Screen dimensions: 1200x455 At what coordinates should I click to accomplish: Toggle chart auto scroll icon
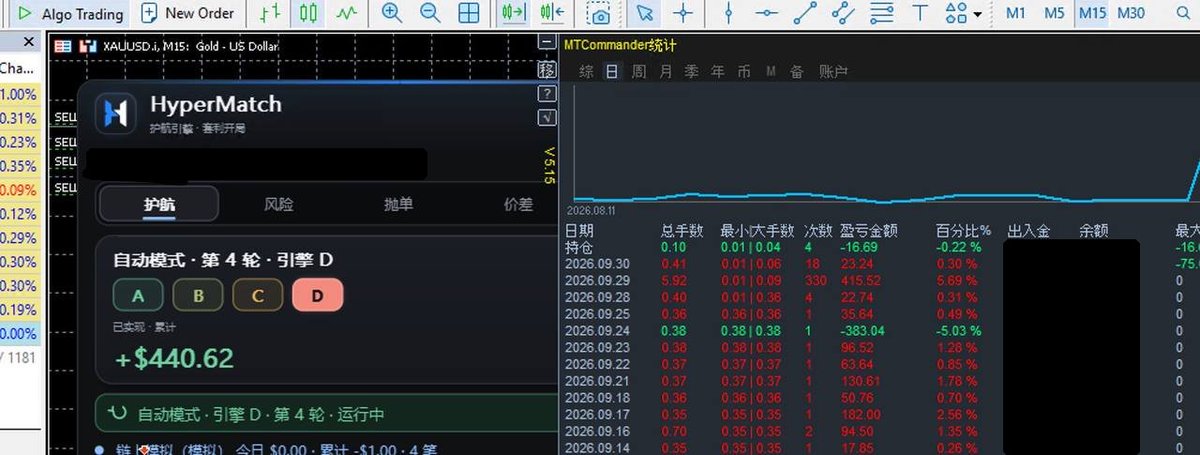(514, 14)
